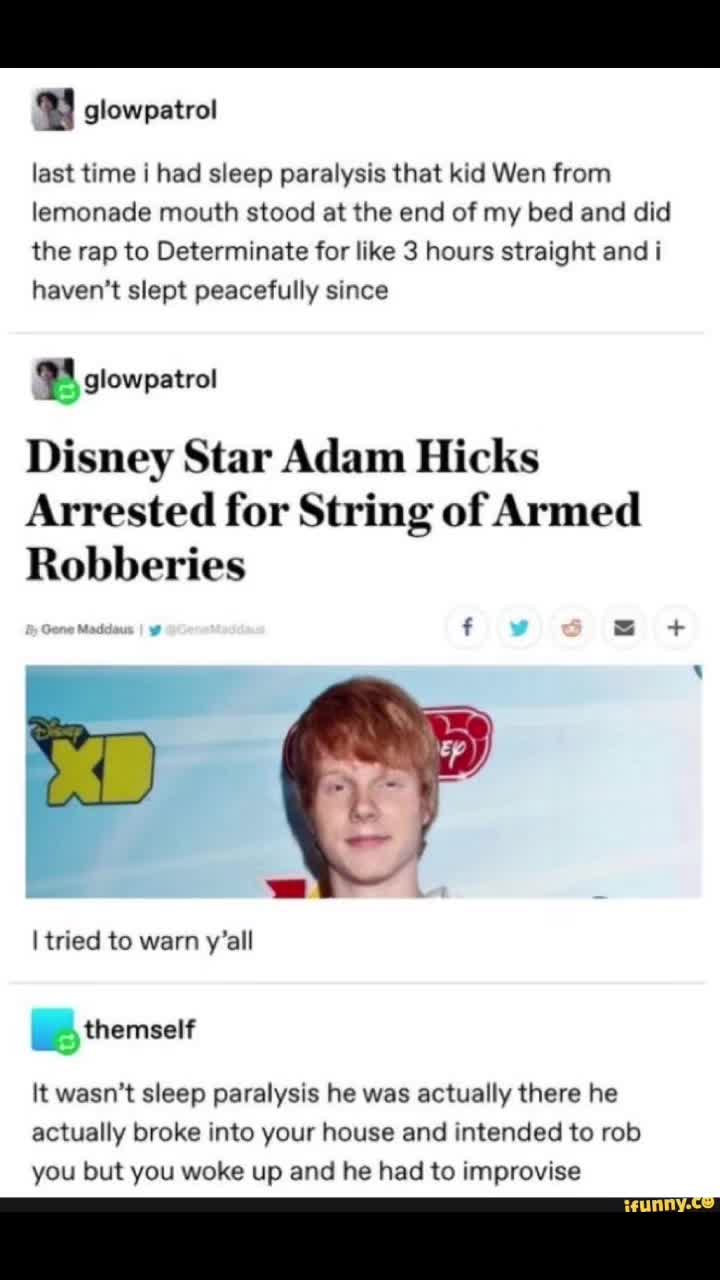Screen dimensions: 720x1280
Task: Open the Adam Hicks article photo
Action: 364,782
